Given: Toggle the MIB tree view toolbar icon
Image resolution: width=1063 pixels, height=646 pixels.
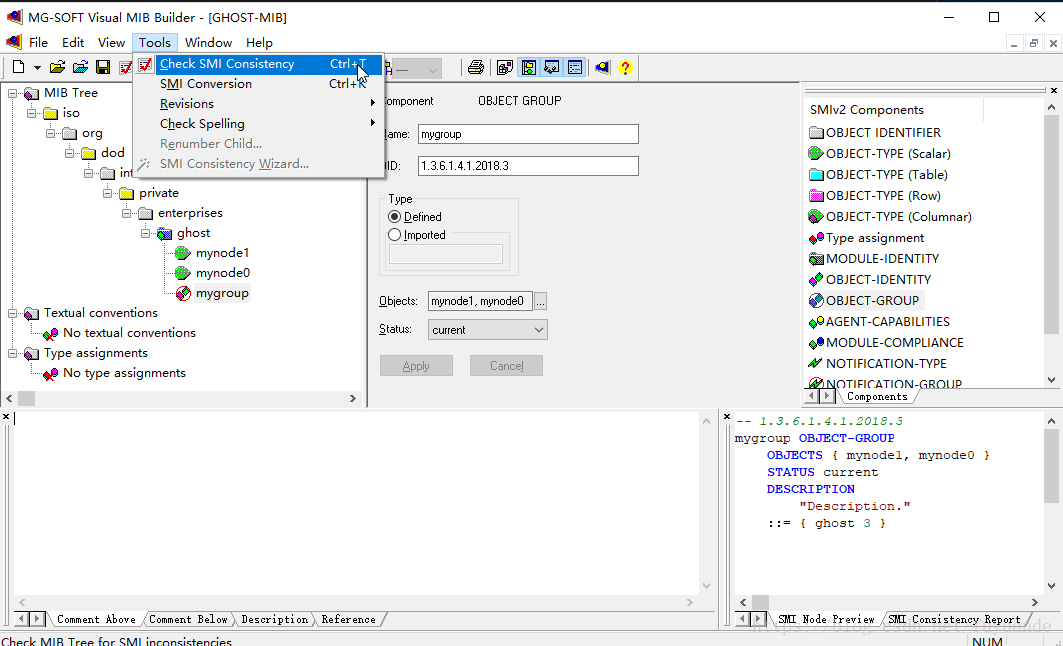Looking at the screenshot, I should 529,67.
